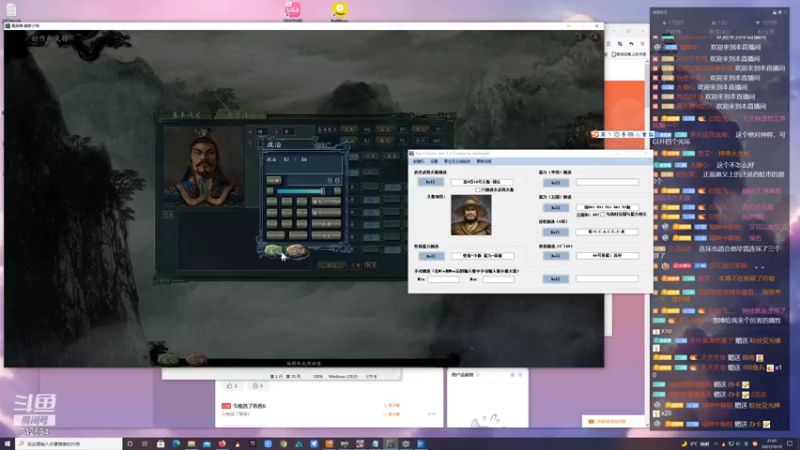
Task: Click the crowned officer portrait in the game dialog
Action: tap(204, 166)
